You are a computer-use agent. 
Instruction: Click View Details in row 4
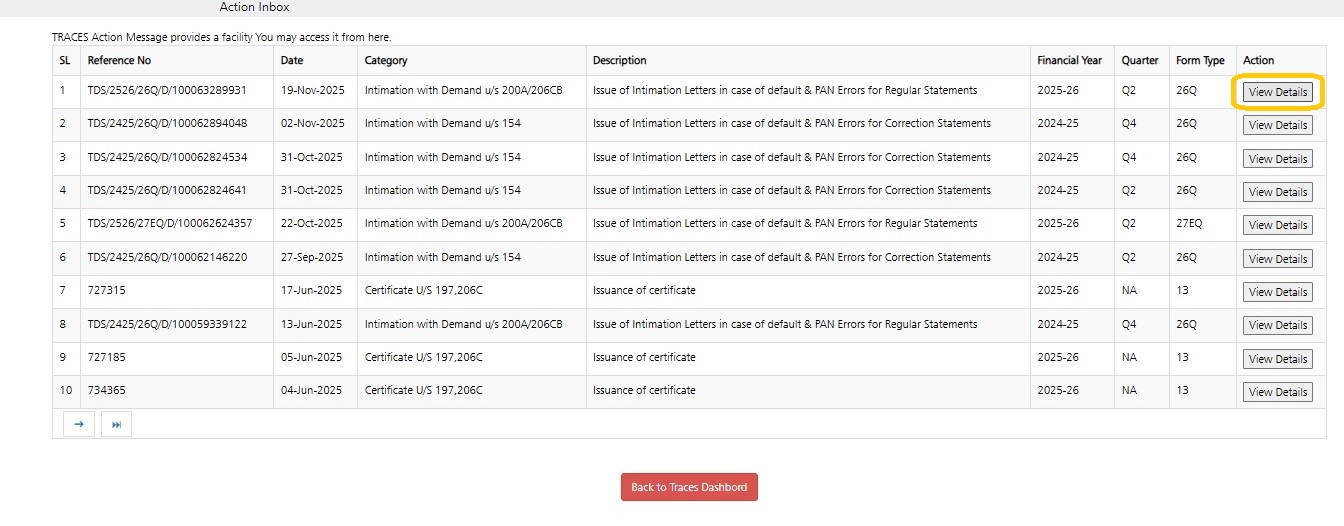tap(1277, 192)
